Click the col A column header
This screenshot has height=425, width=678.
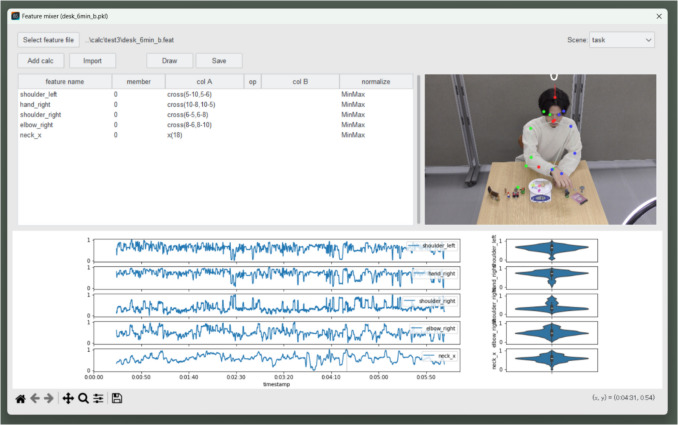204,81
